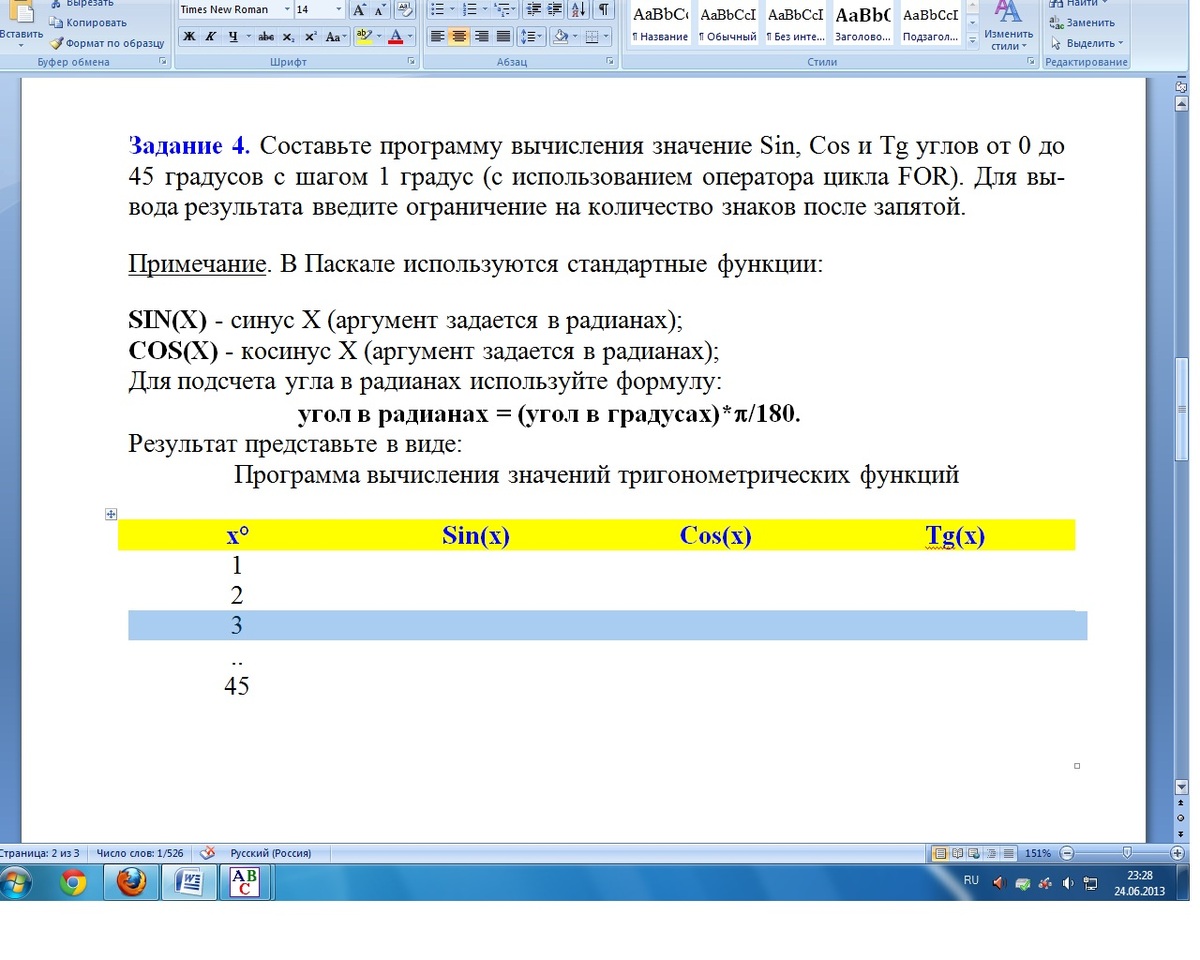Toggle show paragraph marks (¶)
Screen dimensions: 1200x960
pyautogui.click(x=604, y=10)
